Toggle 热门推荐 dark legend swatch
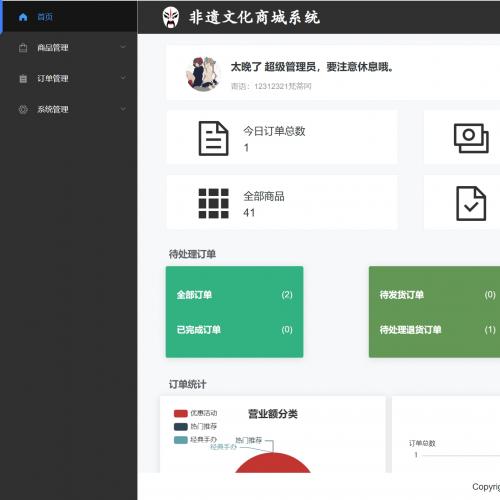Image resolution: width=500 pixels, height=500 pixels. click(181, 427)
